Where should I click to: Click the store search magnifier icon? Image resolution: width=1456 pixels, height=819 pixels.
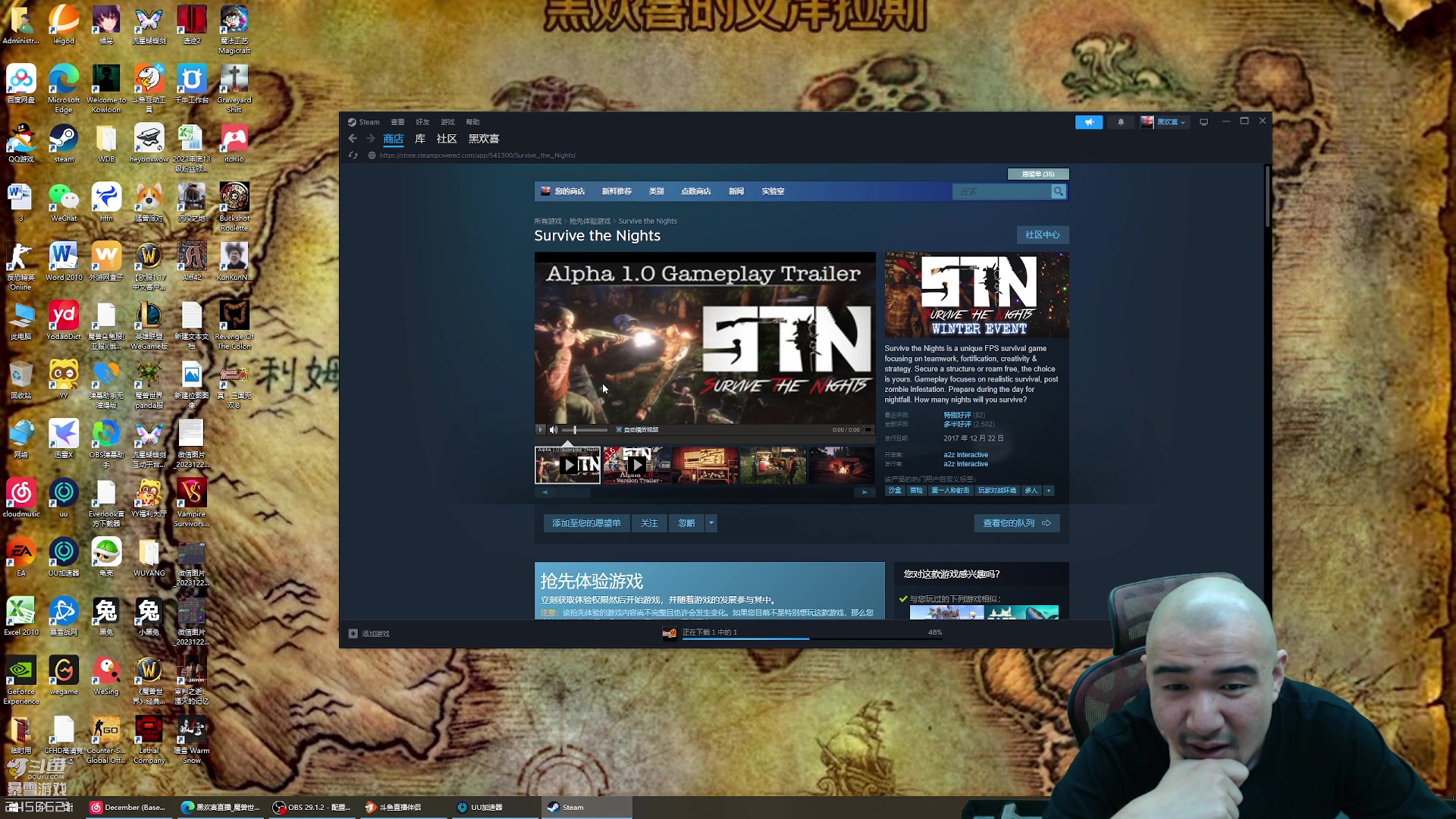tap(1059, 192)
